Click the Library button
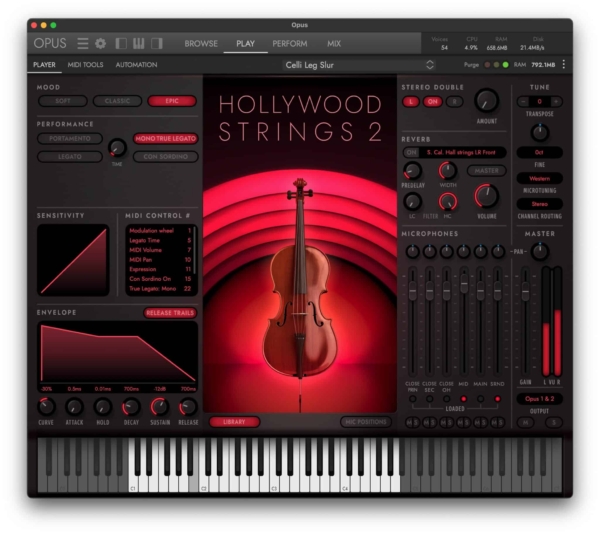600x534 pixels. [234, 422]
